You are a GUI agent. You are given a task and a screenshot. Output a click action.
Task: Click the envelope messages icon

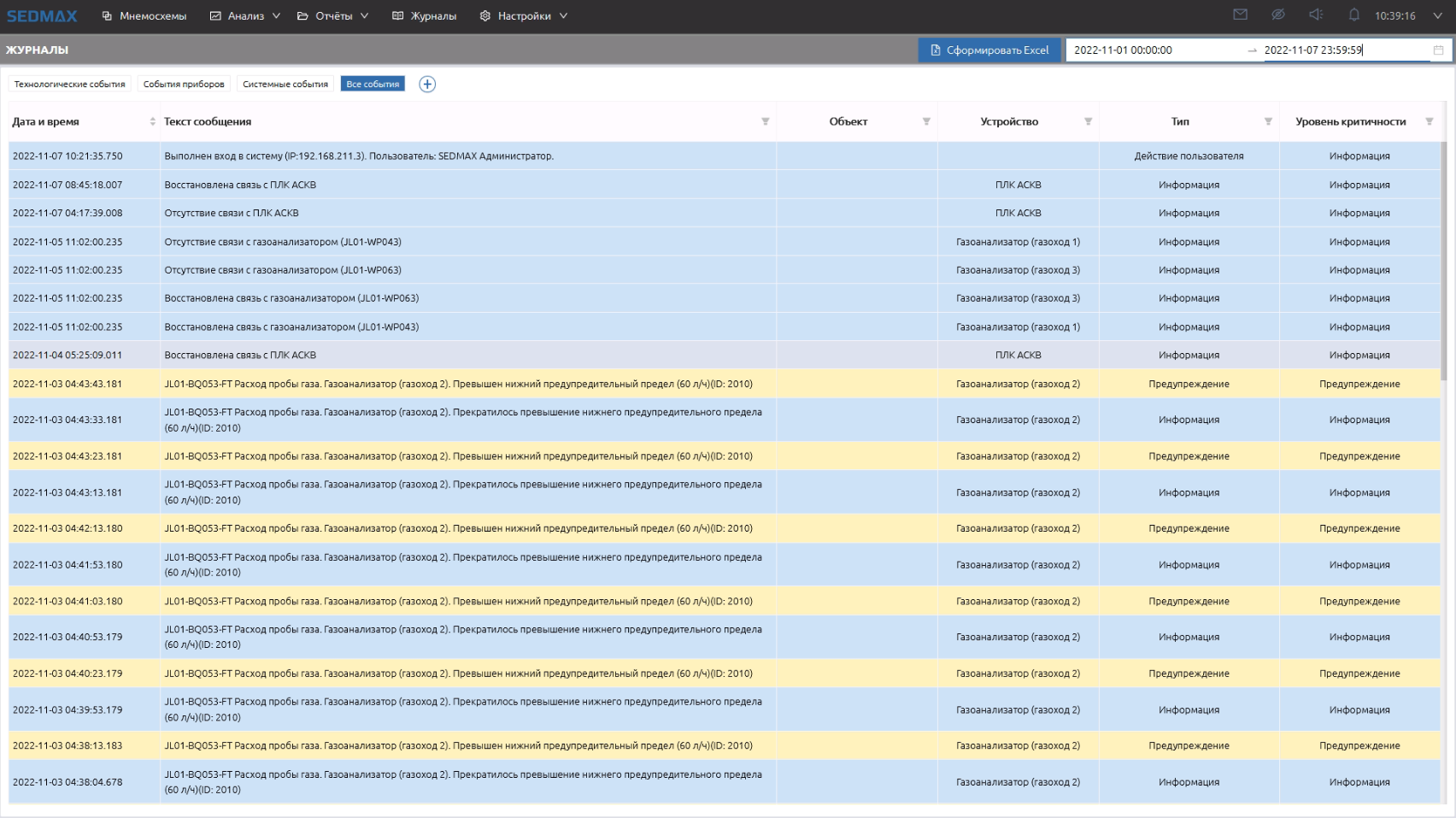pos(1240,15)
